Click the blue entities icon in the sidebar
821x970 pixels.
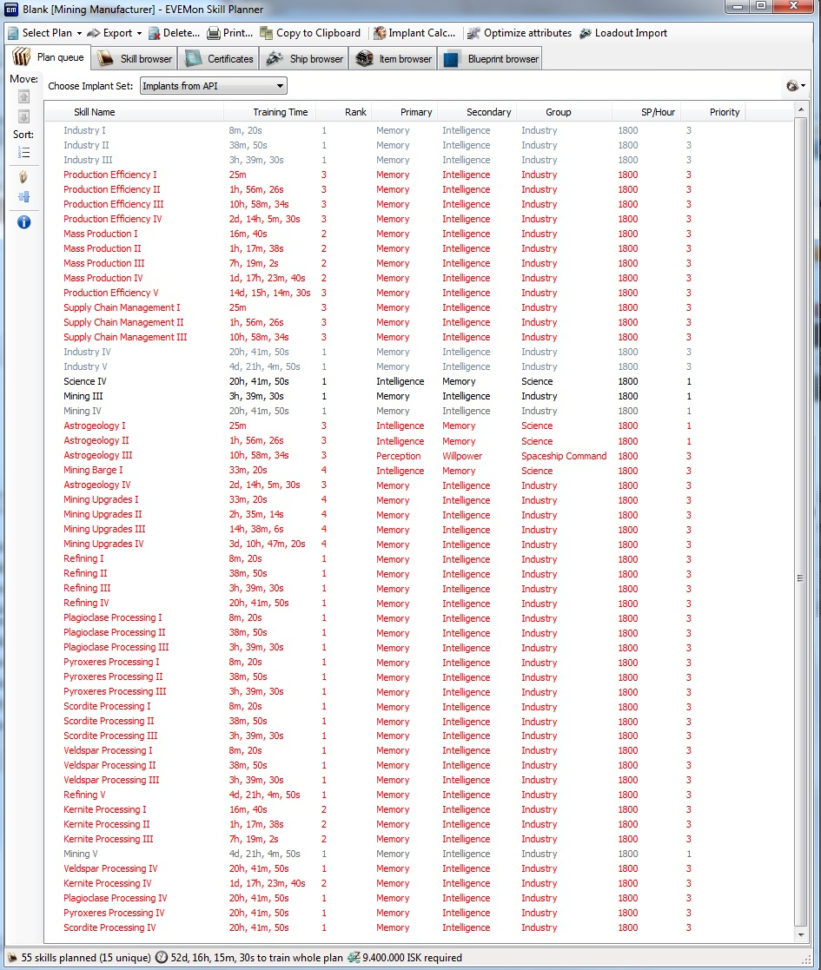pyautogui.click(x=24, y=195)
